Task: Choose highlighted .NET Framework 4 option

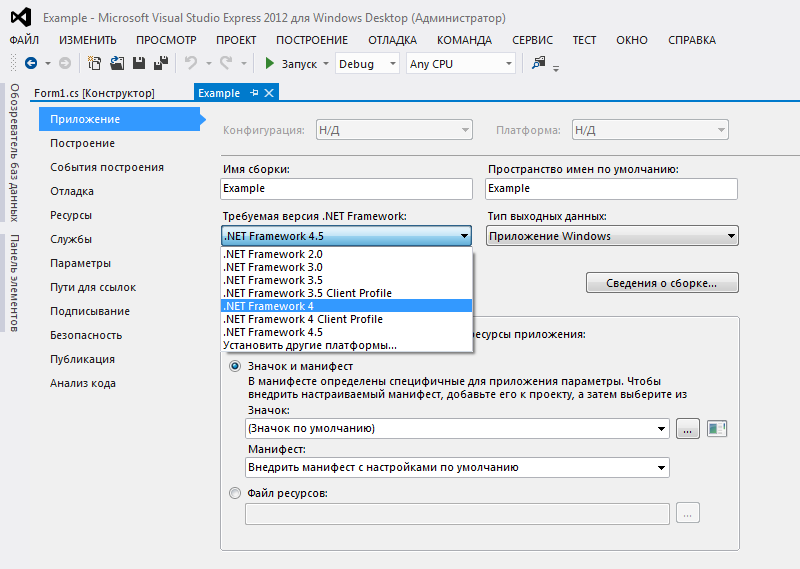Action: pos(346,306)
